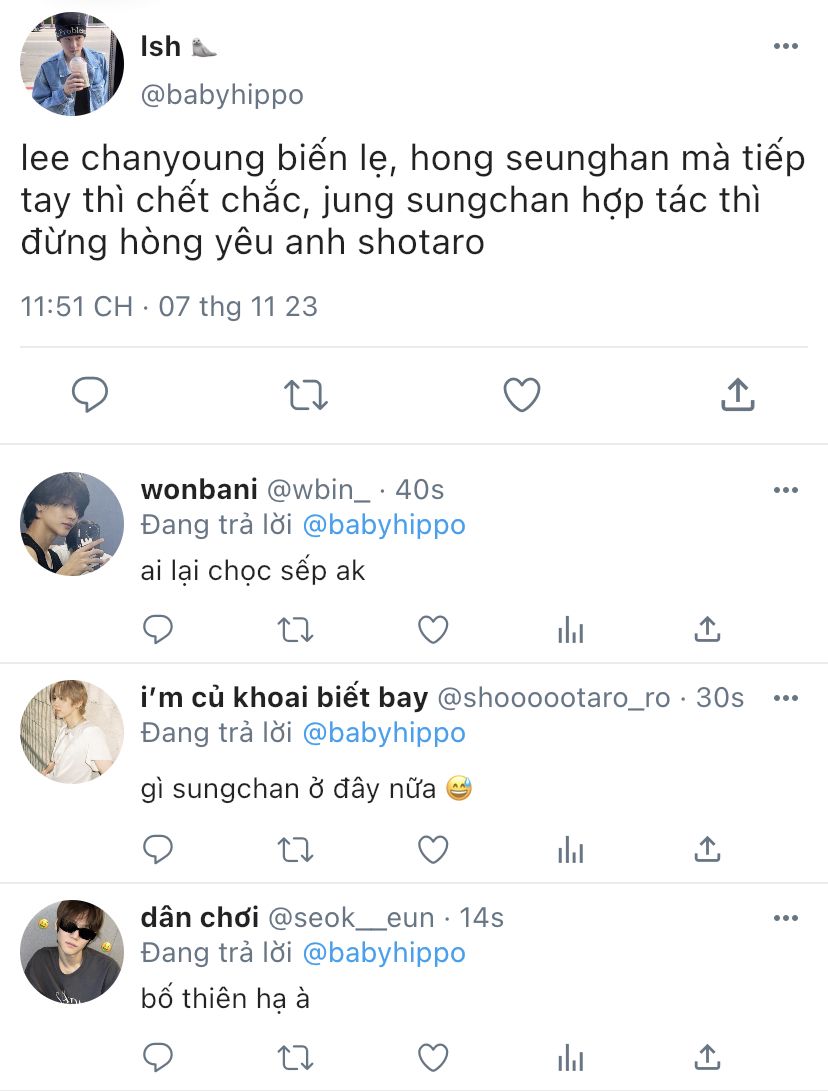Retweet dân chơi's reply
This screenshot has height=1091, width=828.
[x=296, y=1058]
